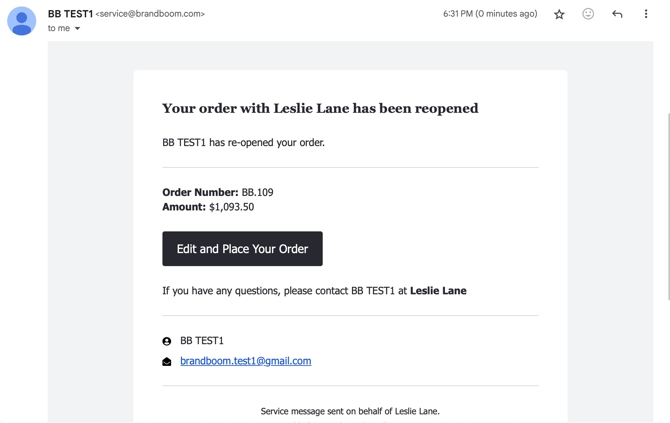670x423 pixels.
Task: Click the 'to me' recipient text
Action: [59, 29]
